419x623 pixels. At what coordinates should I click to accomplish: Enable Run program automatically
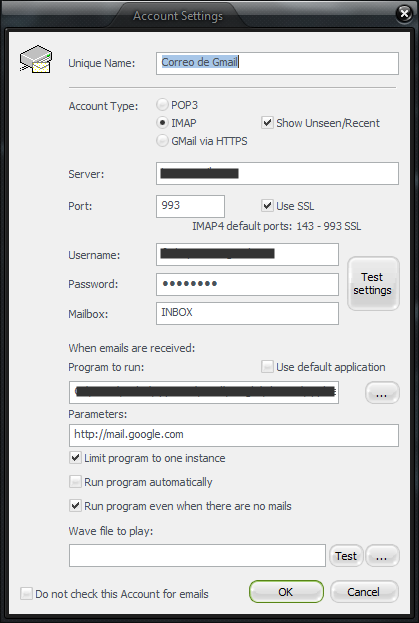click(75, 482)
